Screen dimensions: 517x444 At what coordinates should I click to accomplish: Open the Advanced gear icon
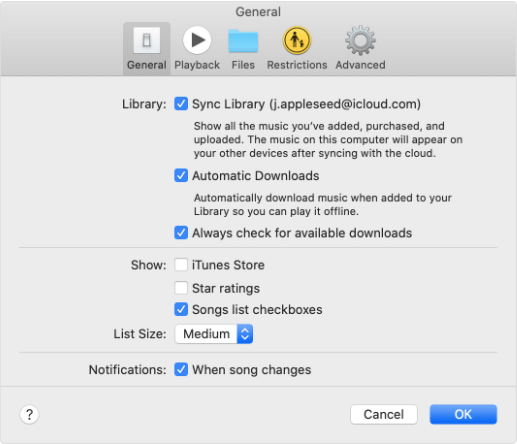(x=360, y=40)
